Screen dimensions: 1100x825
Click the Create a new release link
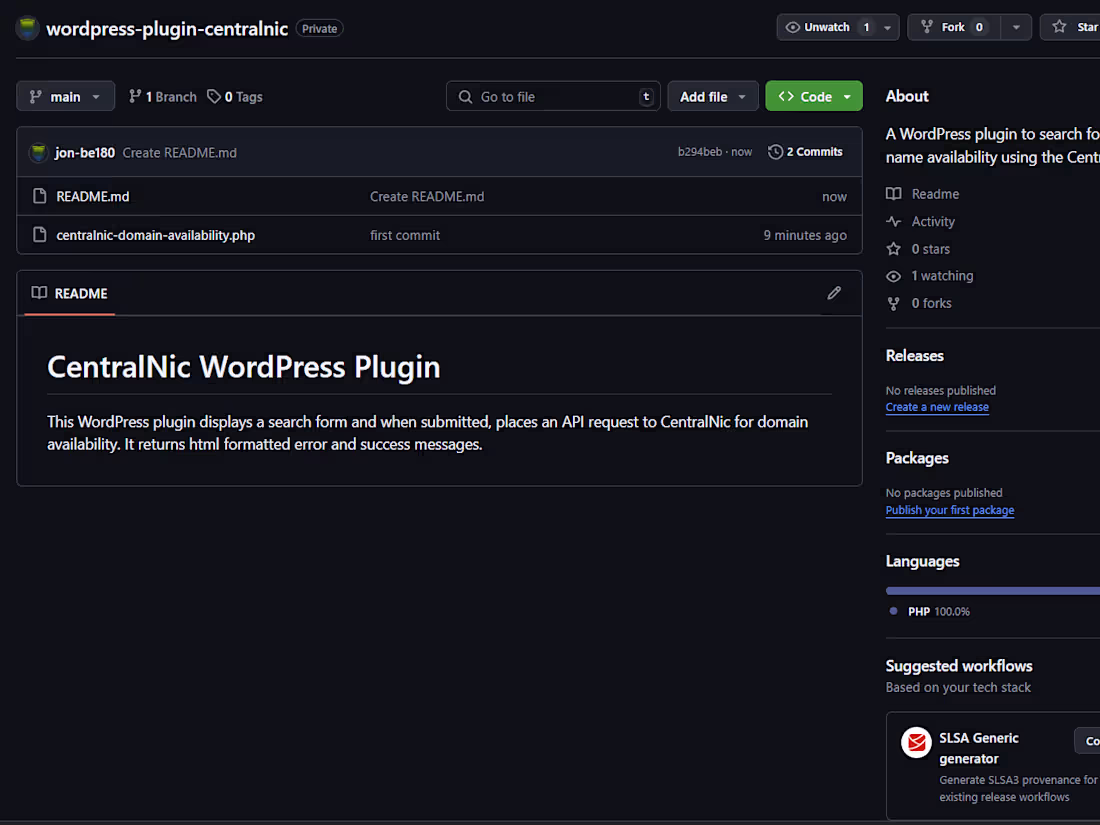click(937, 406)
